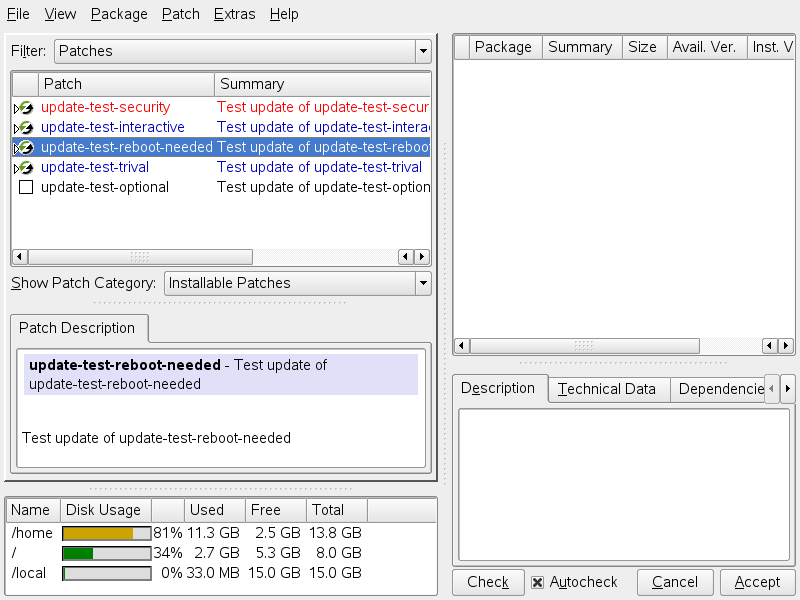Sort by the Inst. V column header

[771, 47]
